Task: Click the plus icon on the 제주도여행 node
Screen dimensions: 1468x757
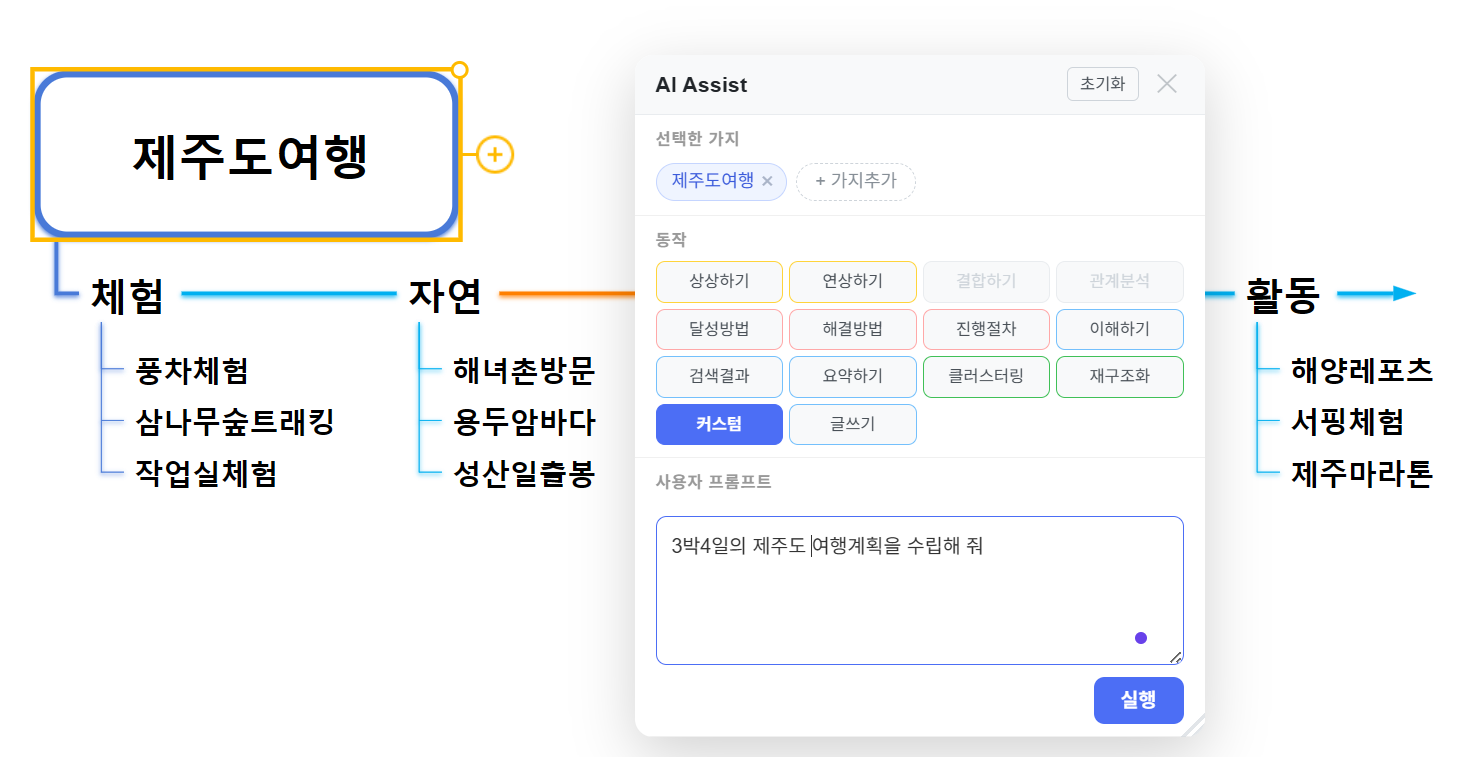Action: pyautogui.click(x=492, y=154)
